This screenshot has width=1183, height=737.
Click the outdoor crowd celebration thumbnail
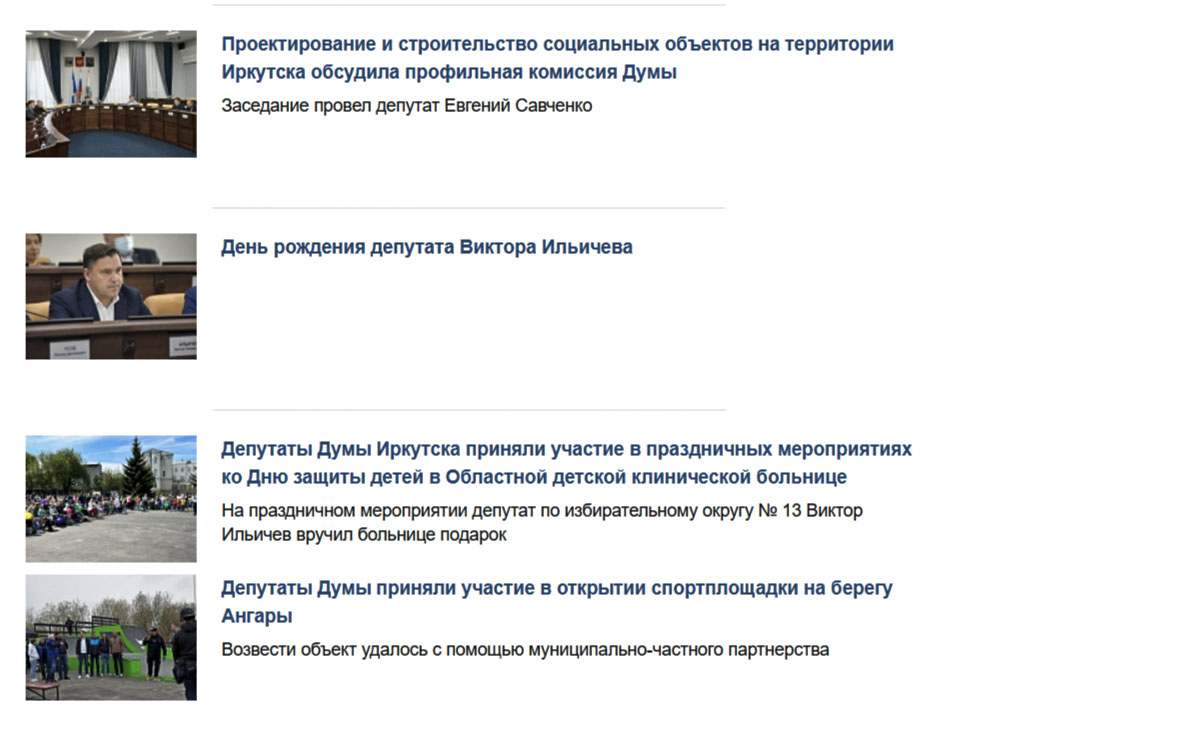111,499
